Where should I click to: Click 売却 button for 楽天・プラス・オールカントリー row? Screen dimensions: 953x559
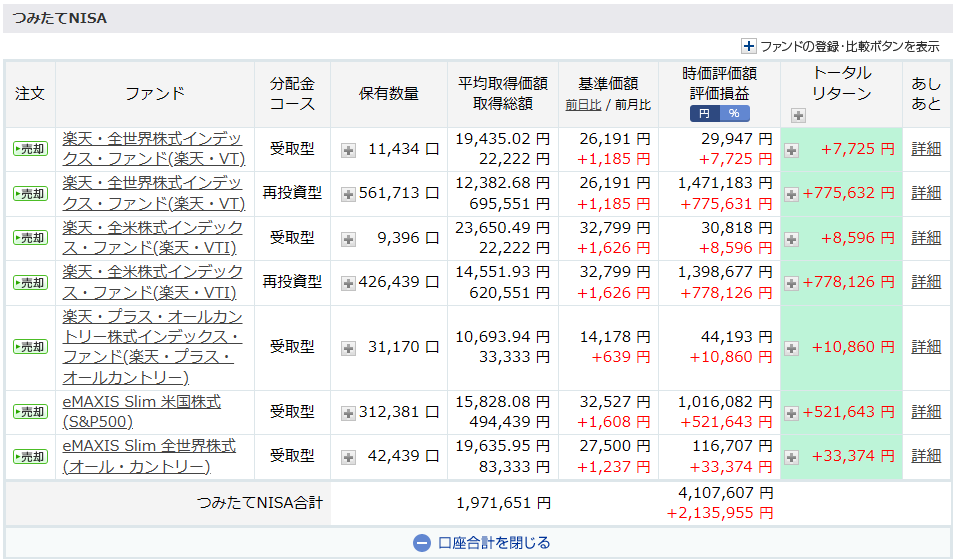coord(30,348)
